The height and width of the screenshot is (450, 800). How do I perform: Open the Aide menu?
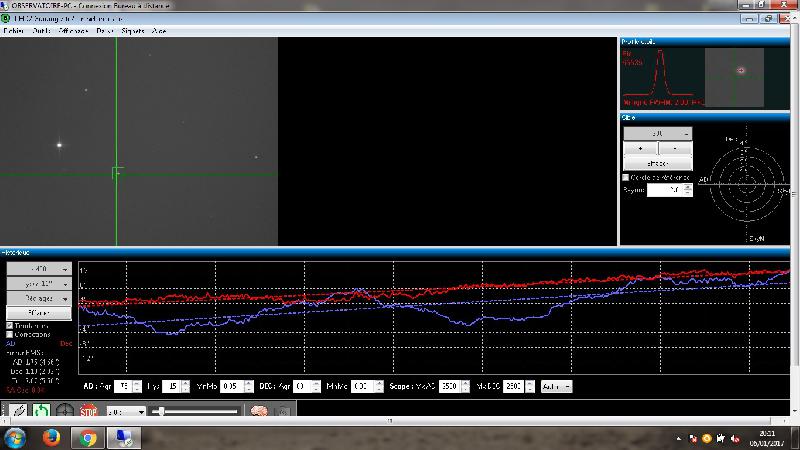coord(159,31)
